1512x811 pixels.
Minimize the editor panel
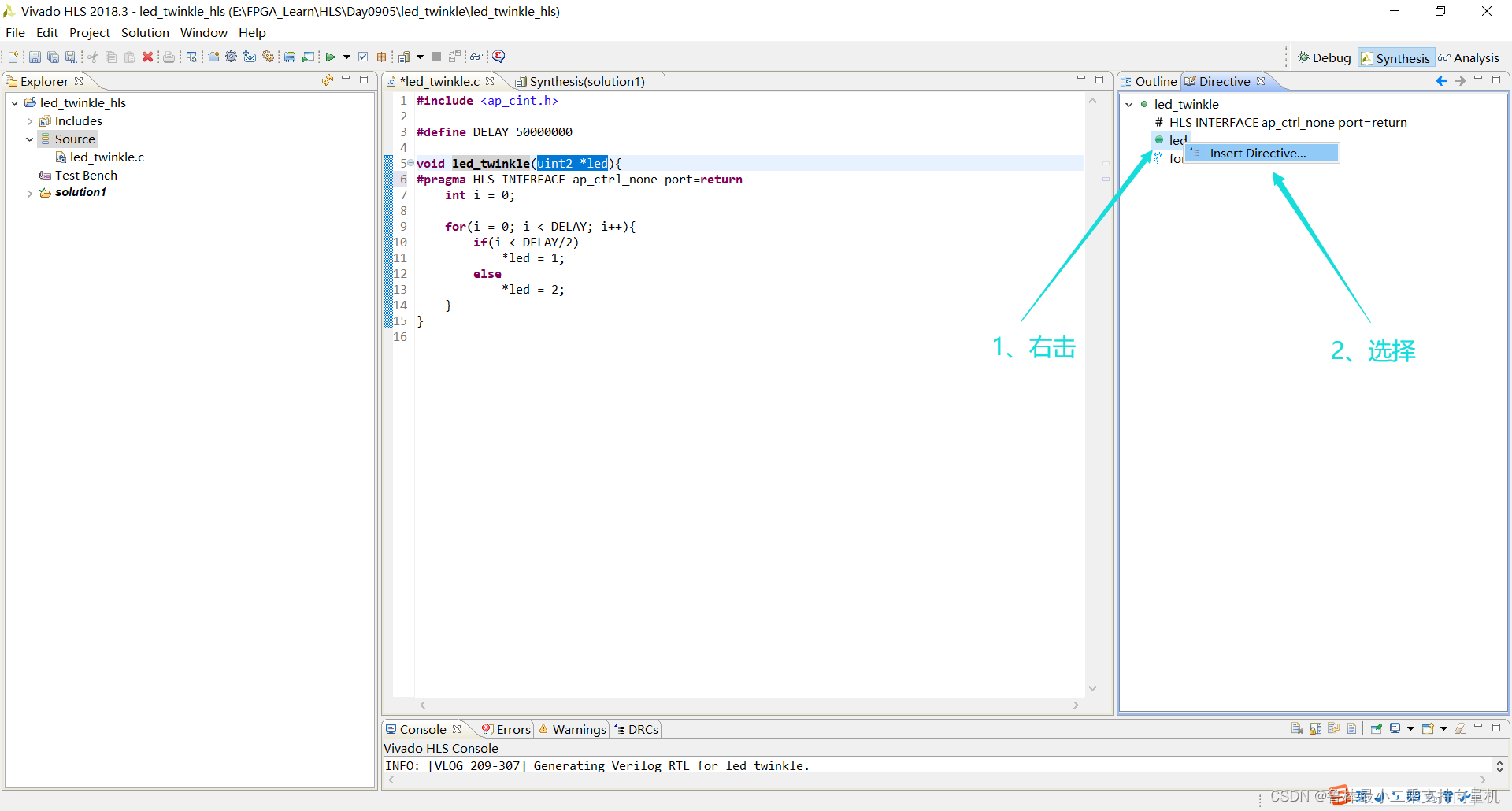click(1081, 79)
